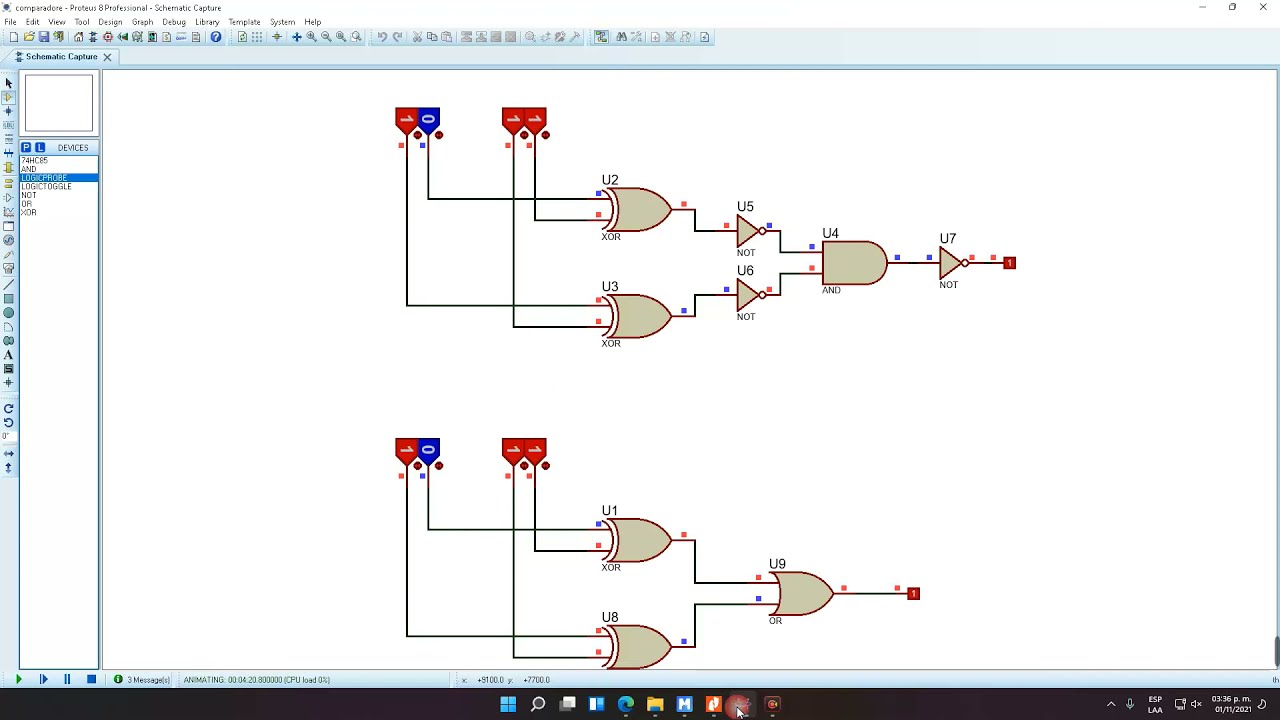Click the rotation angle input field
The image size is (1280, 720).
point(7,436)
